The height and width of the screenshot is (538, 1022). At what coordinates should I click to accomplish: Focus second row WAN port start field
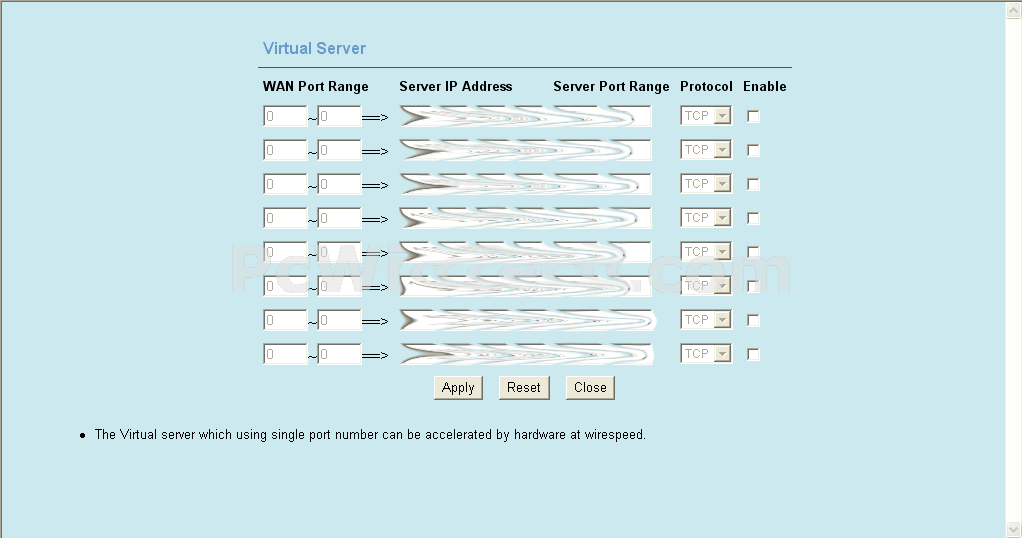(284, 151)
